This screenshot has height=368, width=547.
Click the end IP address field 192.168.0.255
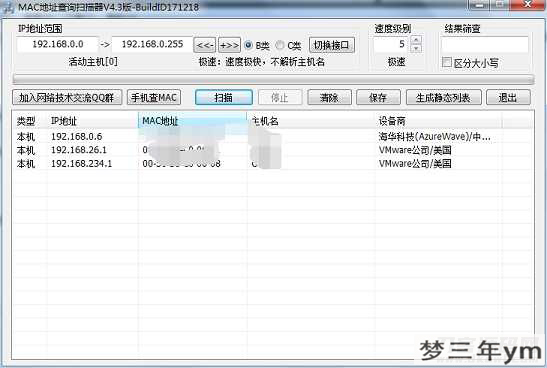click(x=152, y=44)
